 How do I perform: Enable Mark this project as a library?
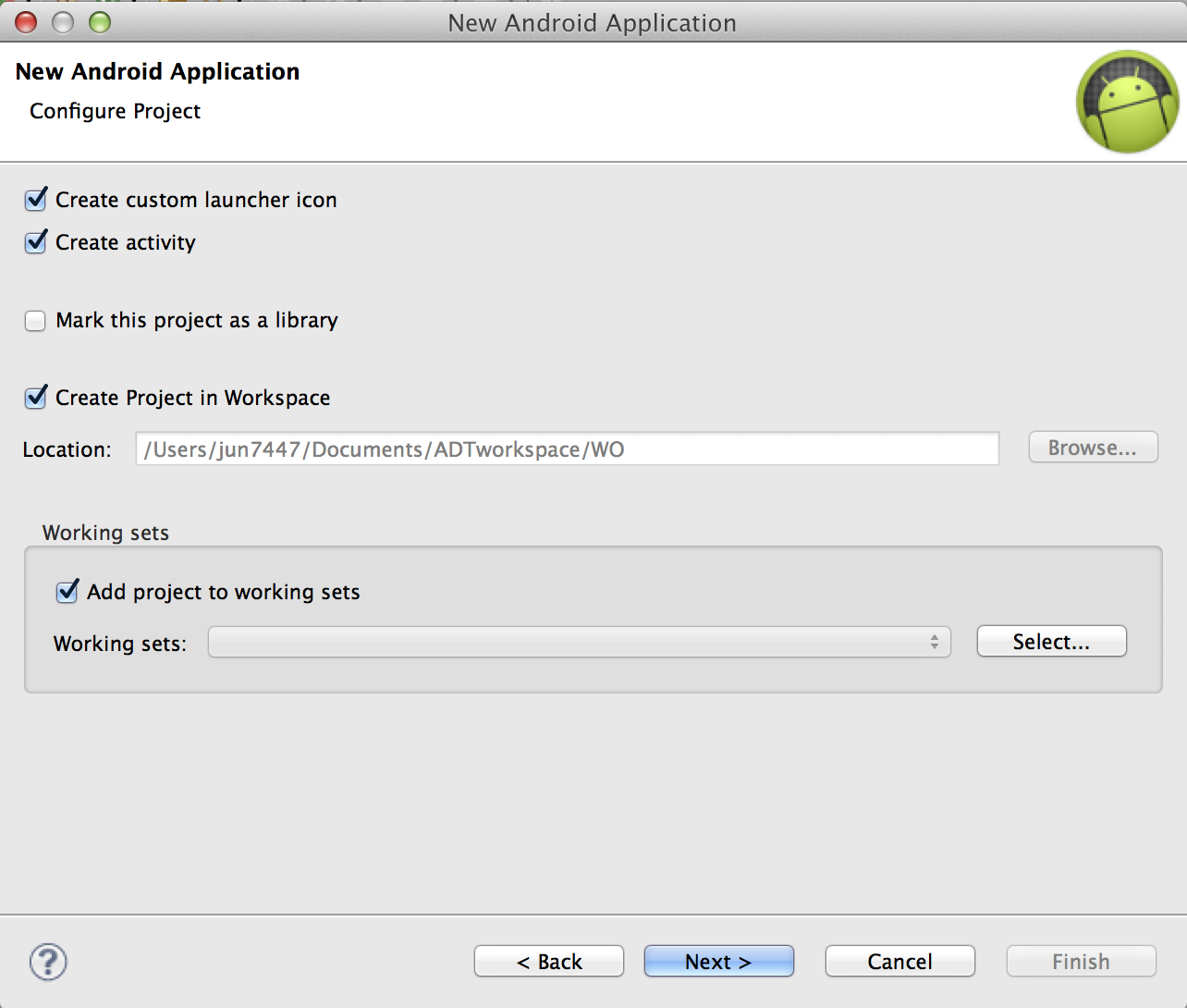pyautogui.click(x=36, y=321)
